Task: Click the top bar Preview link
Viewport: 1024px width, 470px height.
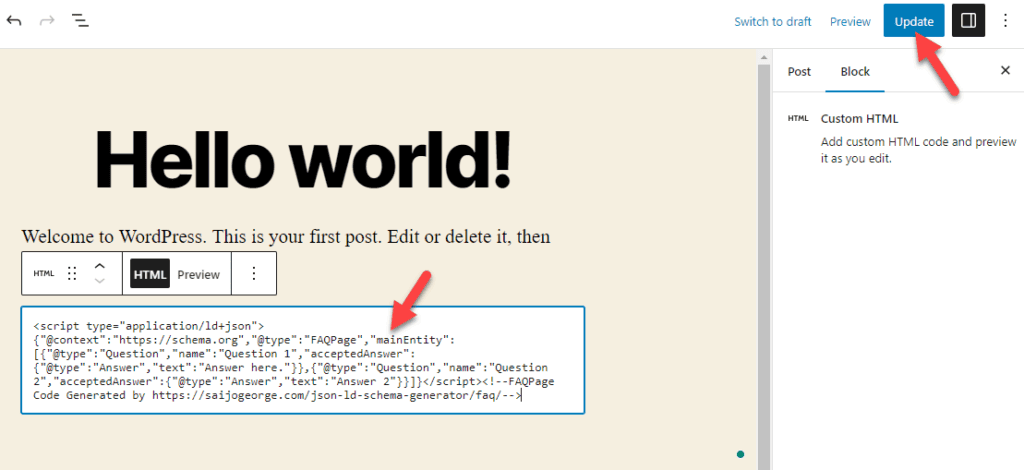Action: tap(850, 22)
